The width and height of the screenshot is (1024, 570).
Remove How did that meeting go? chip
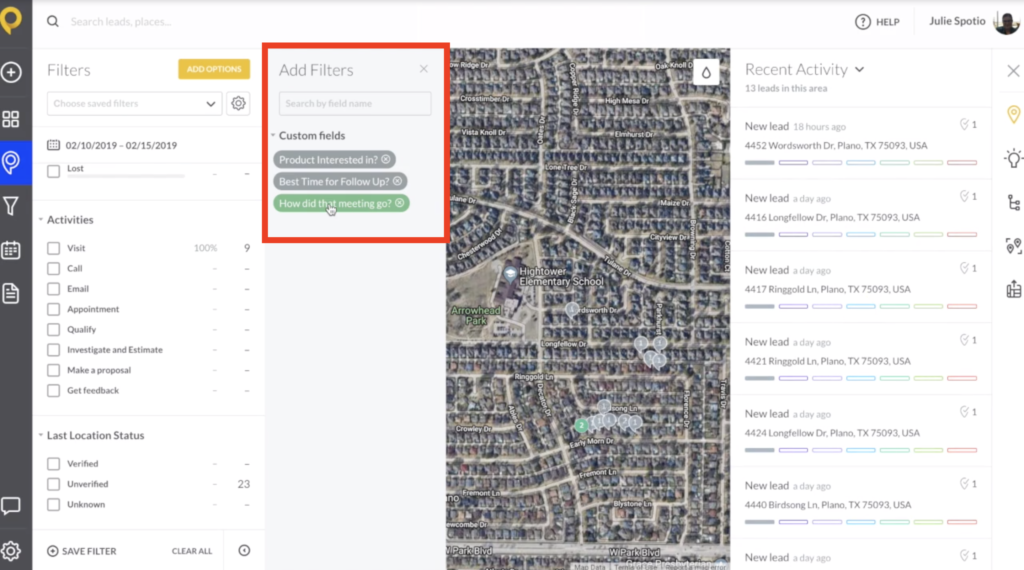coord(400,203)
